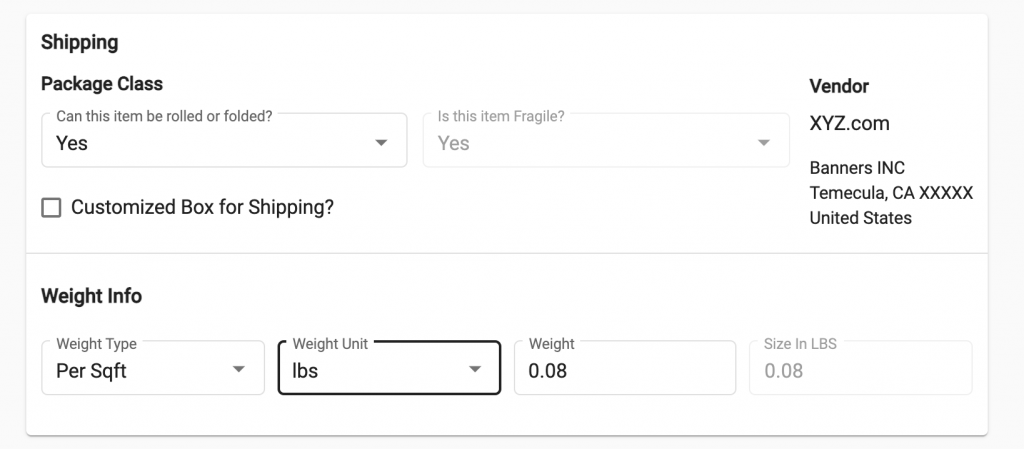The height and width of the screenshot is (449, 1024).
Task: Click the Banners INC address line
Action: 857,167
